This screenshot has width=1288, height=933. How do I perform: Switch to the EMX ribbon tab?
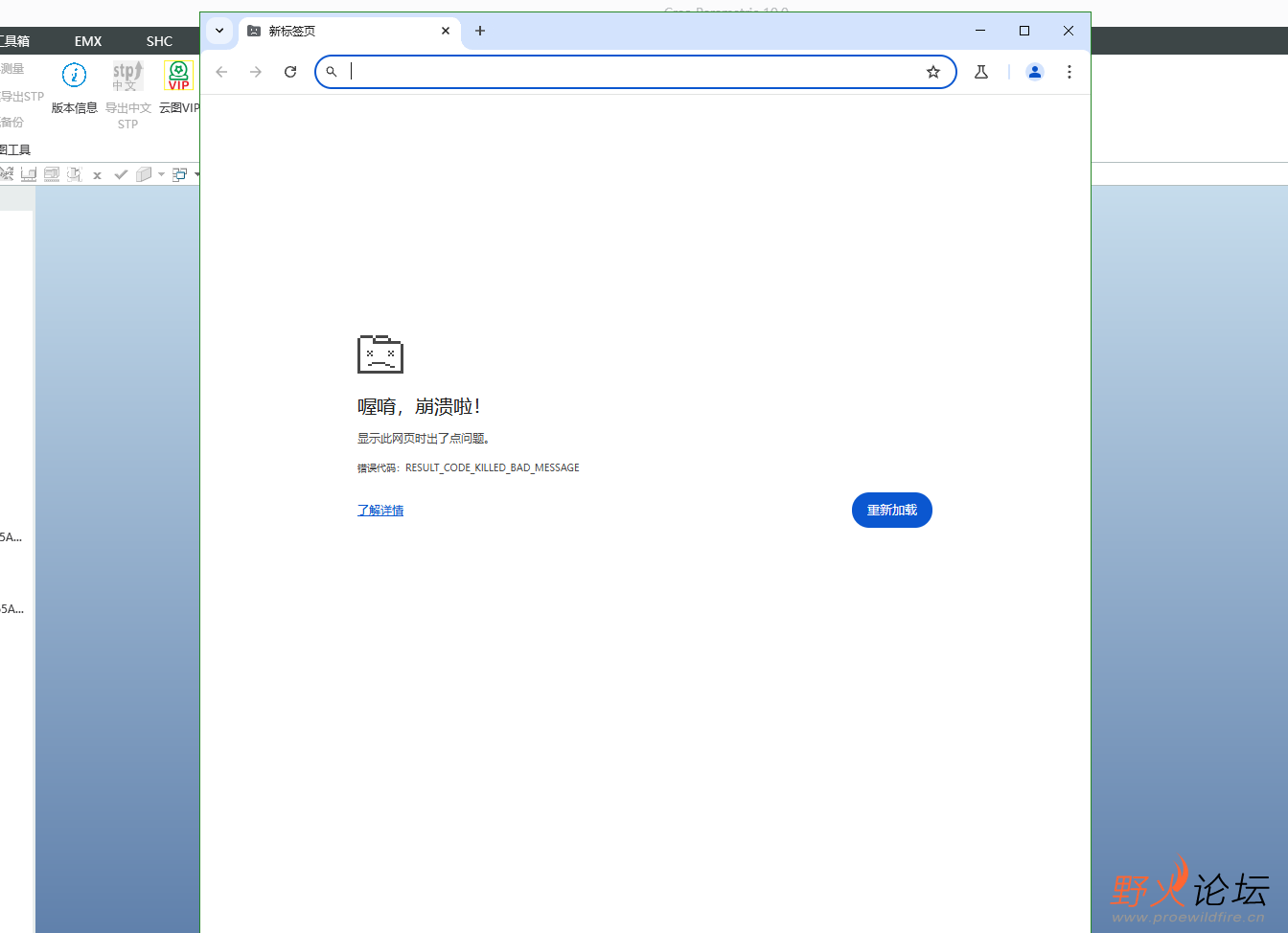click(x=87, y=41)
